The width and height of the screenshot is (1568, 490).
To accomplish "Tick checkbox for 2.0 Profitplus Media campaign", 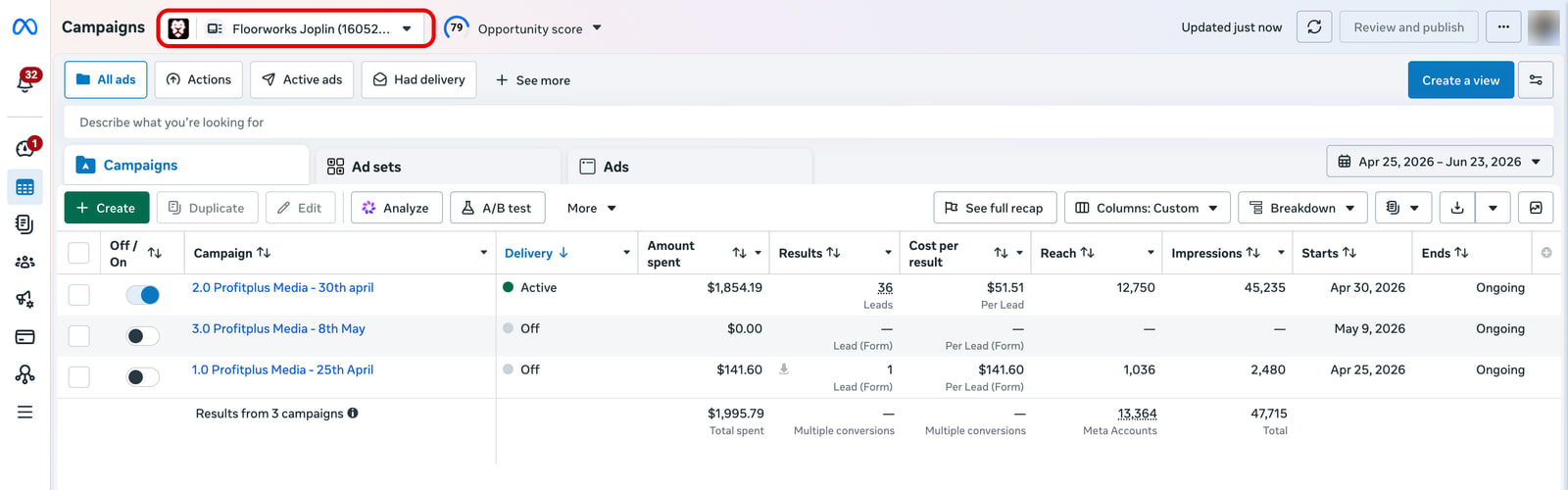I will point(79,295).
